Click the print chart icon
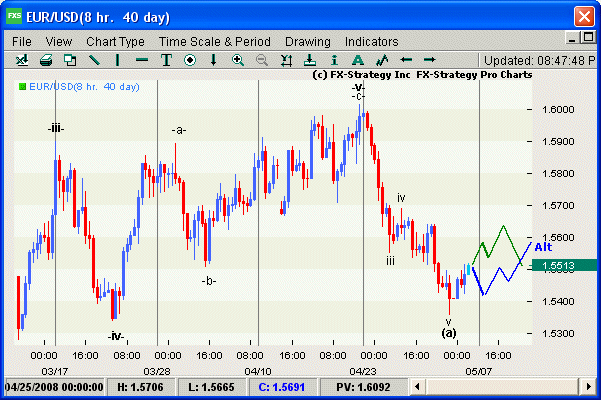The height and width of the screenshot is (400, 601). click(x=46, y=60)
